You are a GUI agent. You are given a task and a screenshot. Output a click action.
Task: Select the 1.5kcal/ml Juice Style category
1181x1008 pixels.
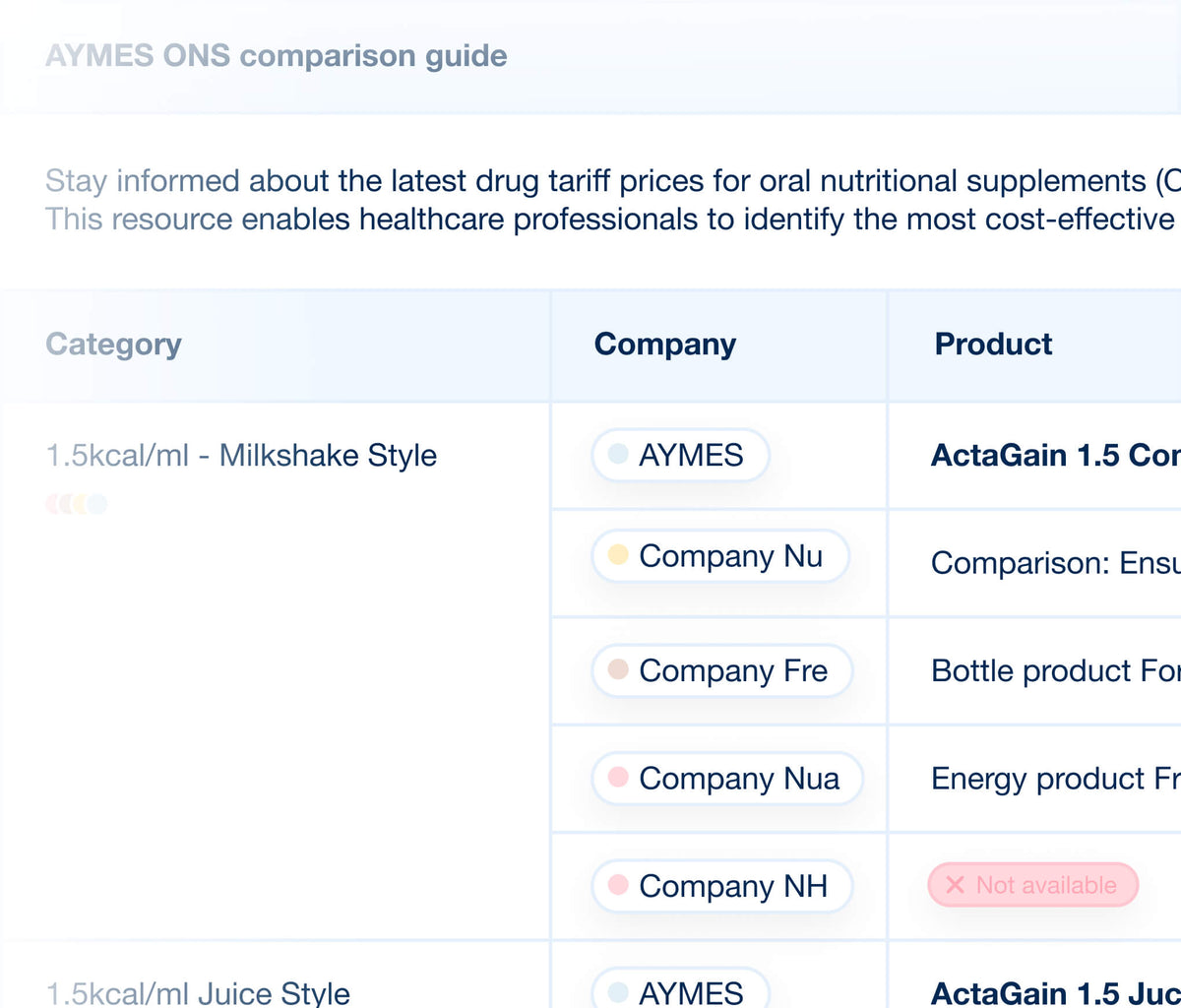click(198, 992)
